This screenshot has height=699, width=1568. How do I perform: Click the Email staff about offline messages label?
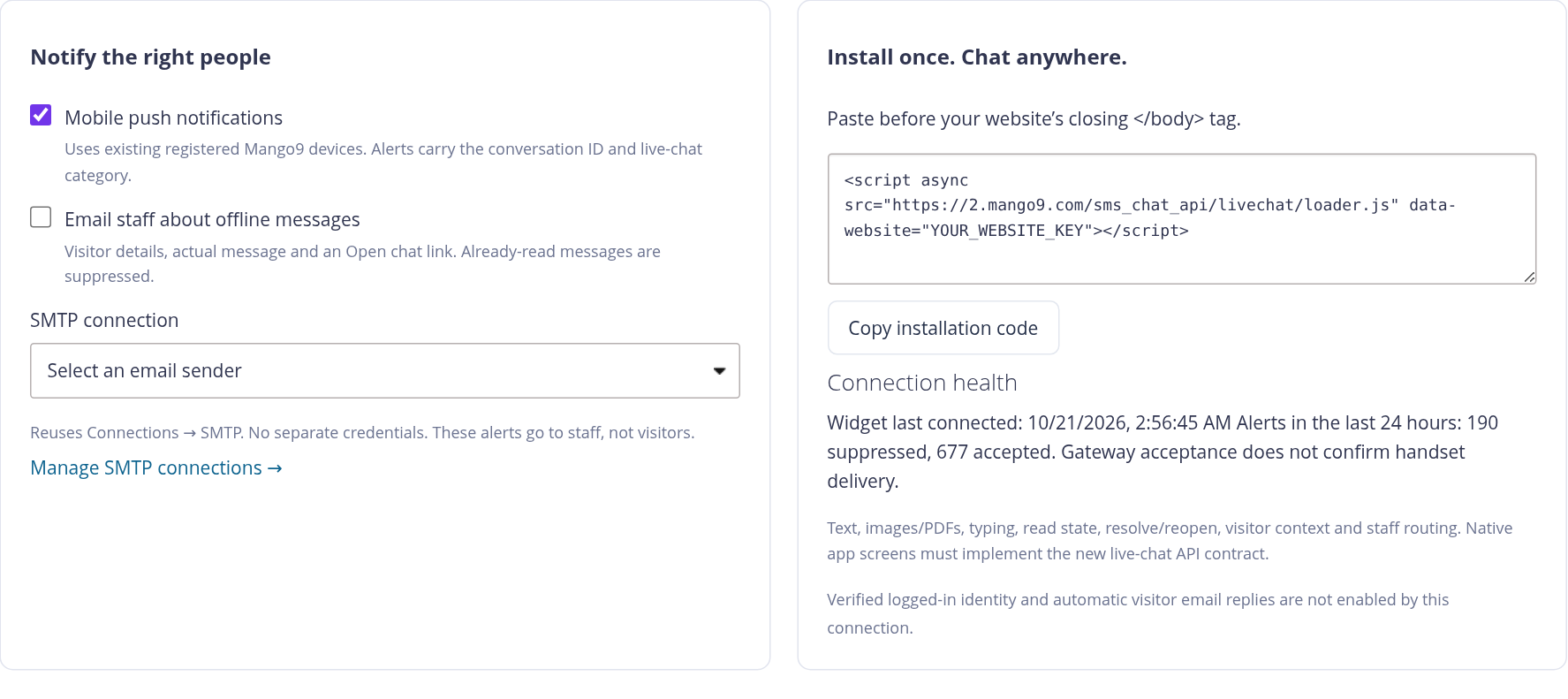click(x=212, y=219)
